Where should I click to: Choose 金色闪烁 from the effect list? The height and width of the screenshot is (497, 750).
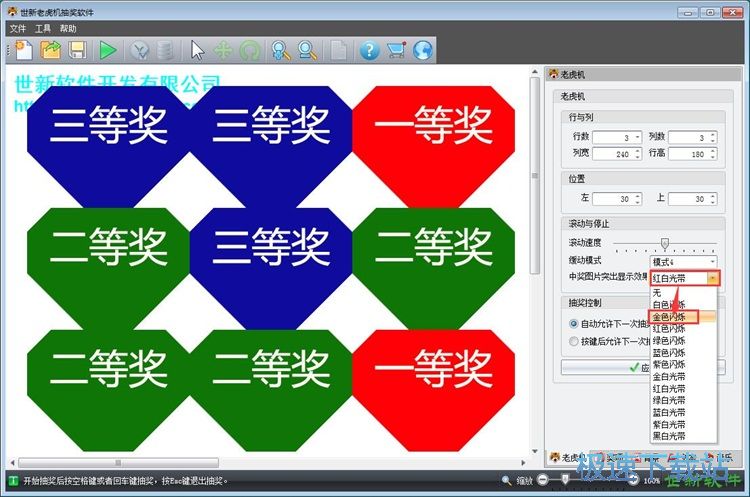pos(684,317)
